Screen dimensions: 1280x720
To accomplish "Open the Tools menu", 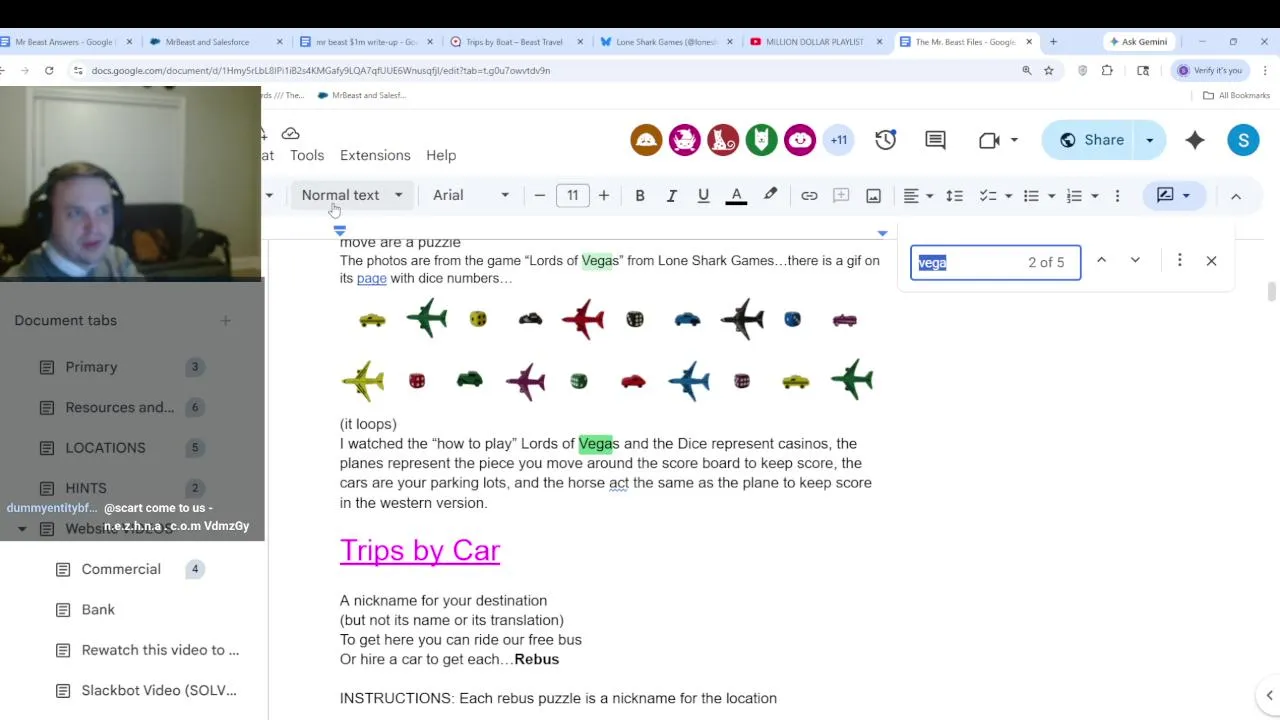I will click(307, 156).
